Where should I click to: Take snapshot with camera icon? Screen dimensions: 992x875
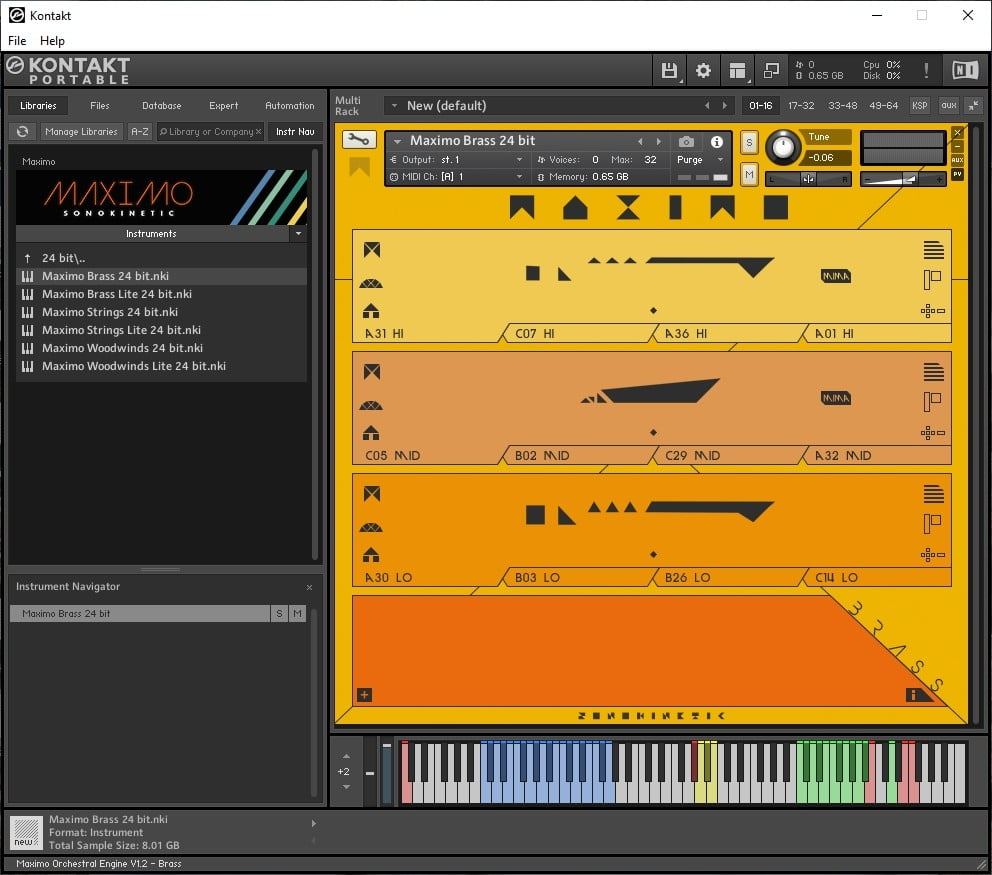click(x=686, y=142)
